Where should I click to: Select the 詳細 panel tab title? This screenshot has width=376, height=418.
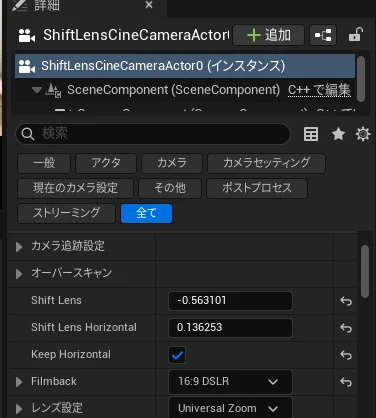47,5
